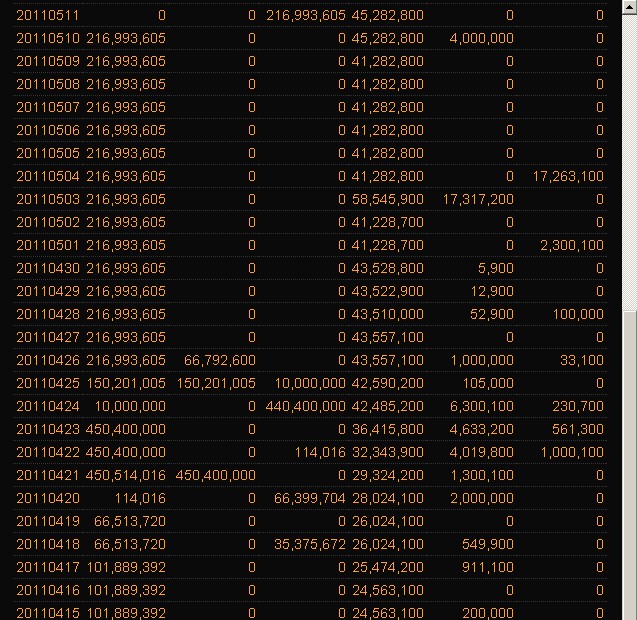Click the 20110425 date cell
Screen dimensions: 637x620
click(47, 383)
